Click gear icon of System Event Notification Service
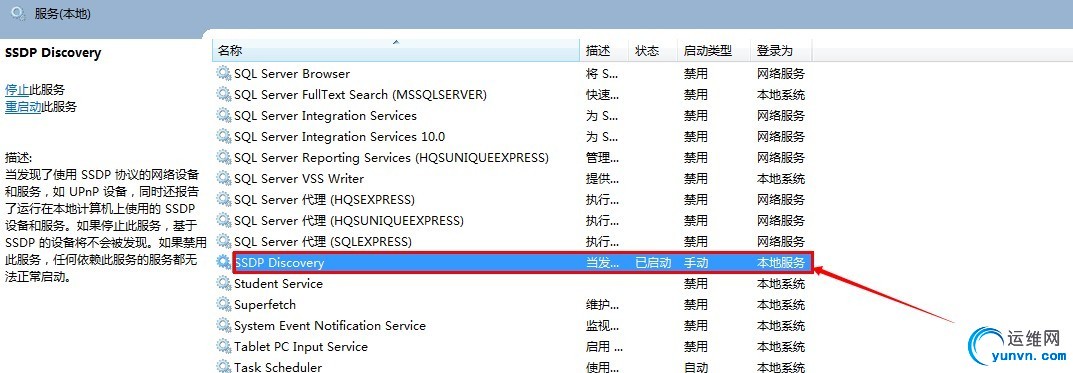The image size is (1073, 373). point(224,325)
